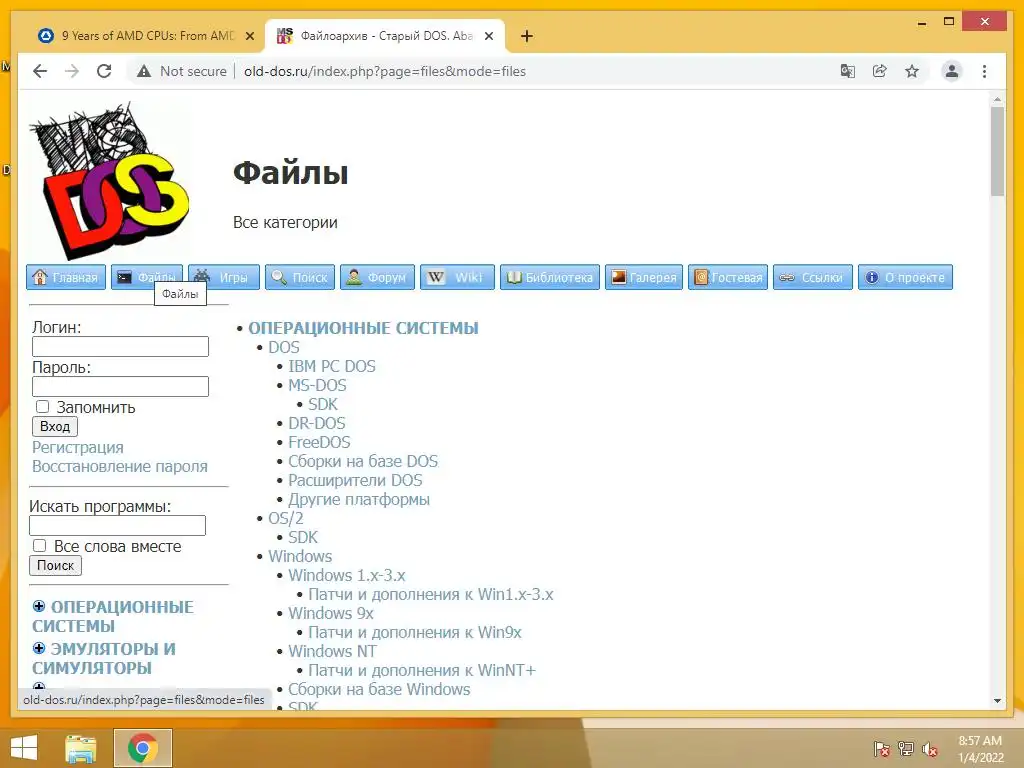Screen dimensions: 1024x768
Task: Click the Вход login button
Action: click(x=55, y=426)
